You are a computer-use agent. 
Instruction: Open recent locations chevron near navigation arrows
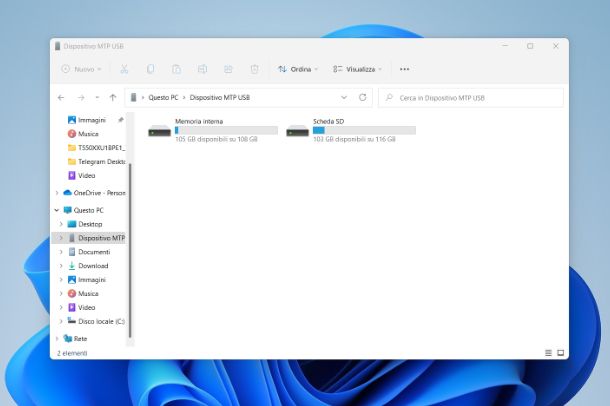(x=97, y=98)
